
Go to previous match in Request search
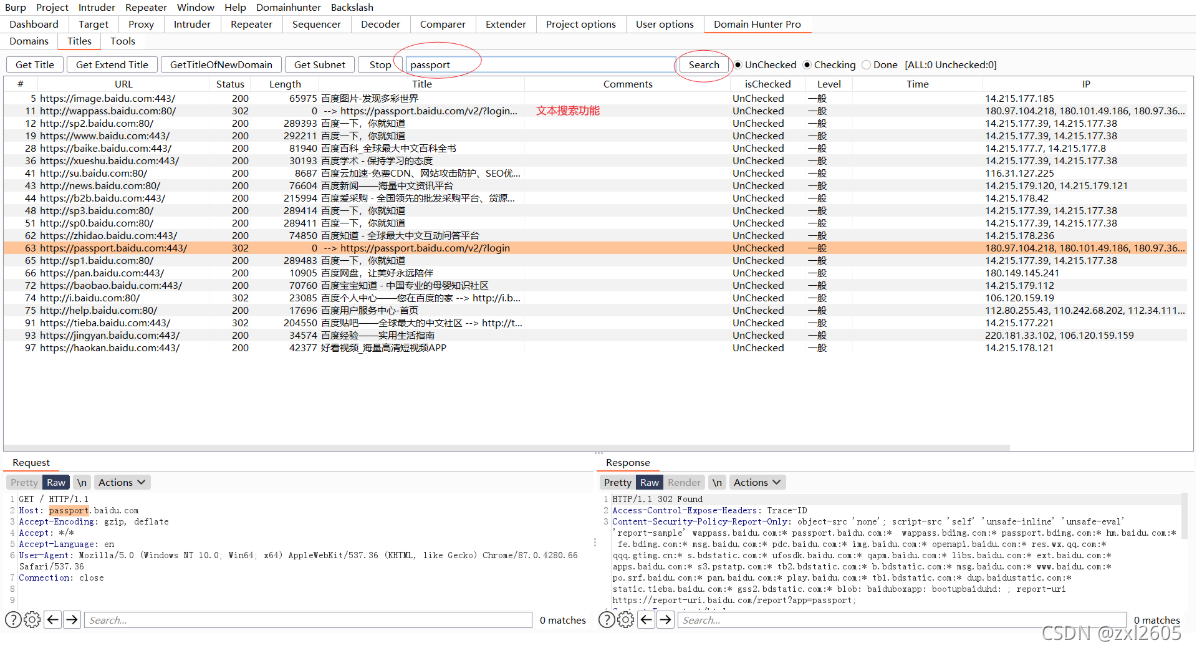[x=54, y=620]
